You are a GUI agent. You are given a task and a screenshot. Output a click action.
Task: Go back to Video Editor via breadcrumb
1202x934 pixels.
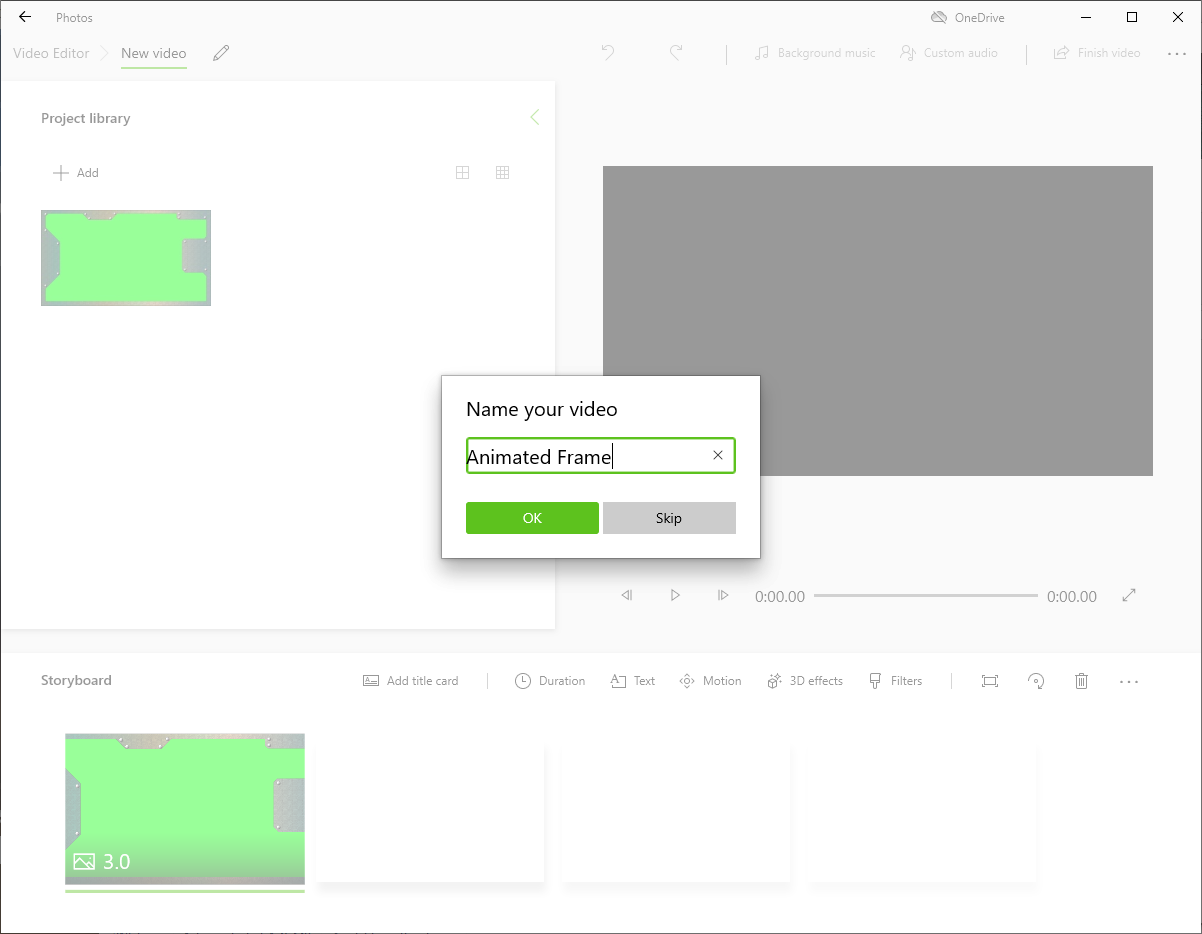(51, 53)
